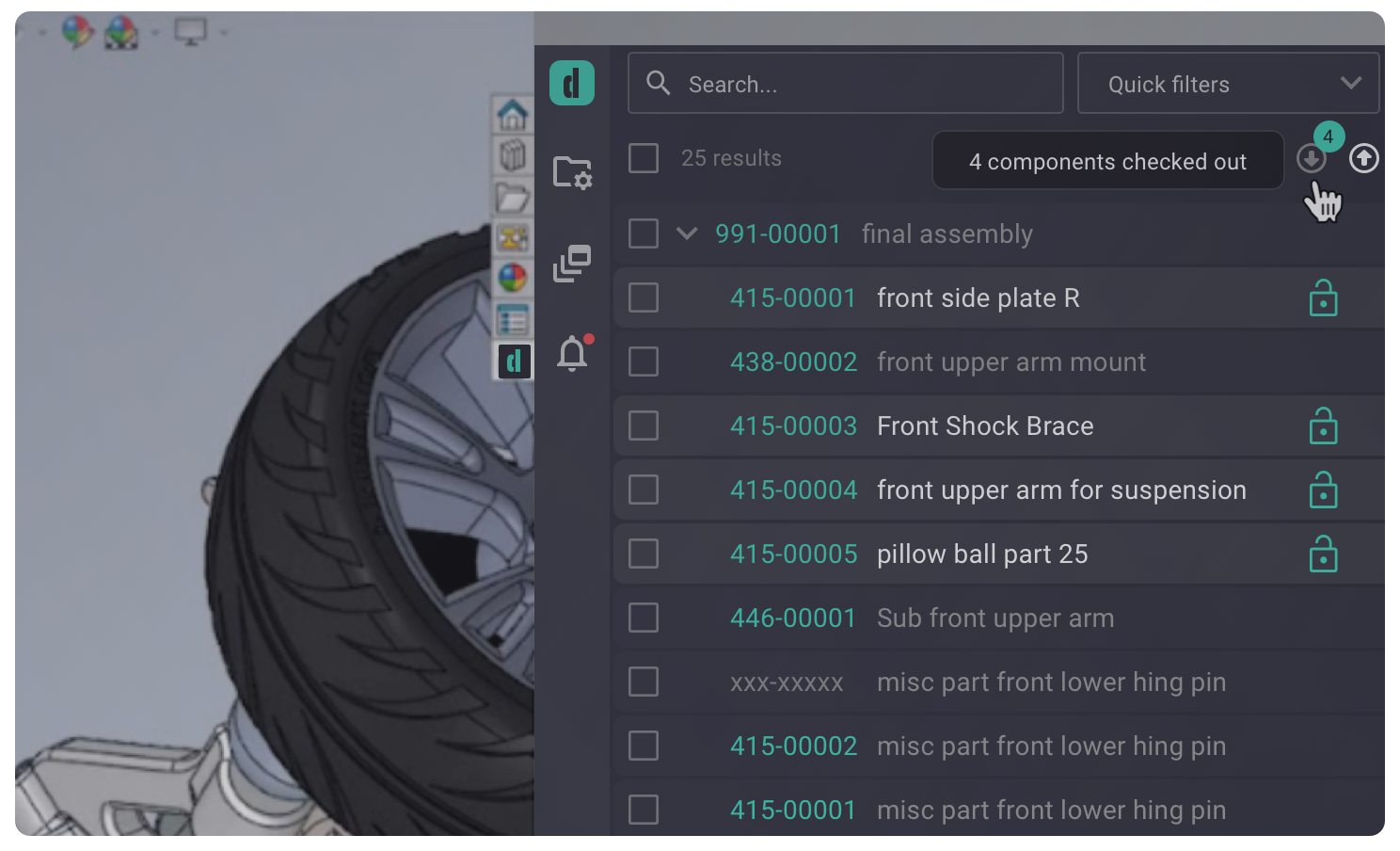Open the d tab in the SolidWorks task pane

(x=514, y=361)
